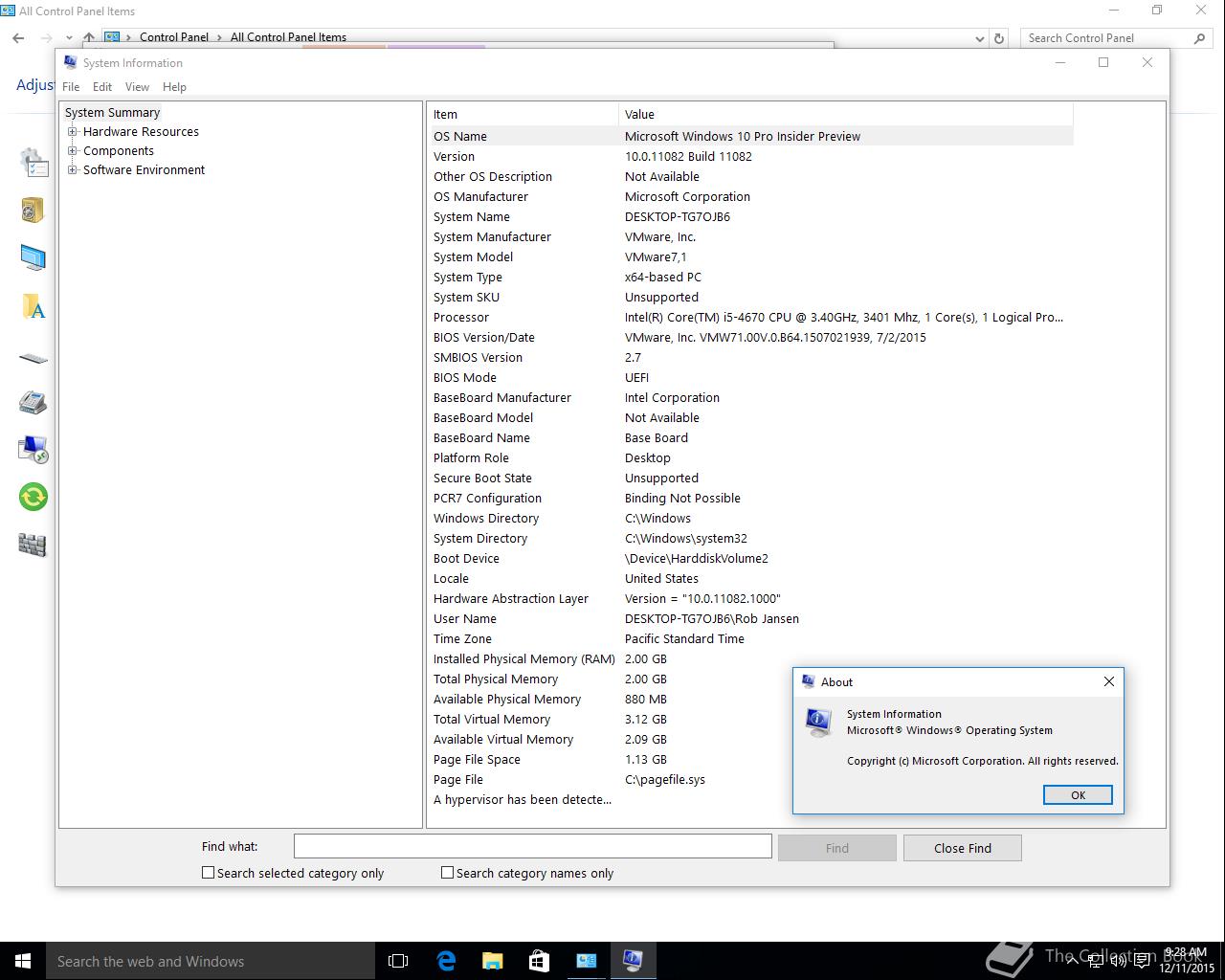
Task: Open Task View in the taskbar
Action: click(x=398, y=961)
